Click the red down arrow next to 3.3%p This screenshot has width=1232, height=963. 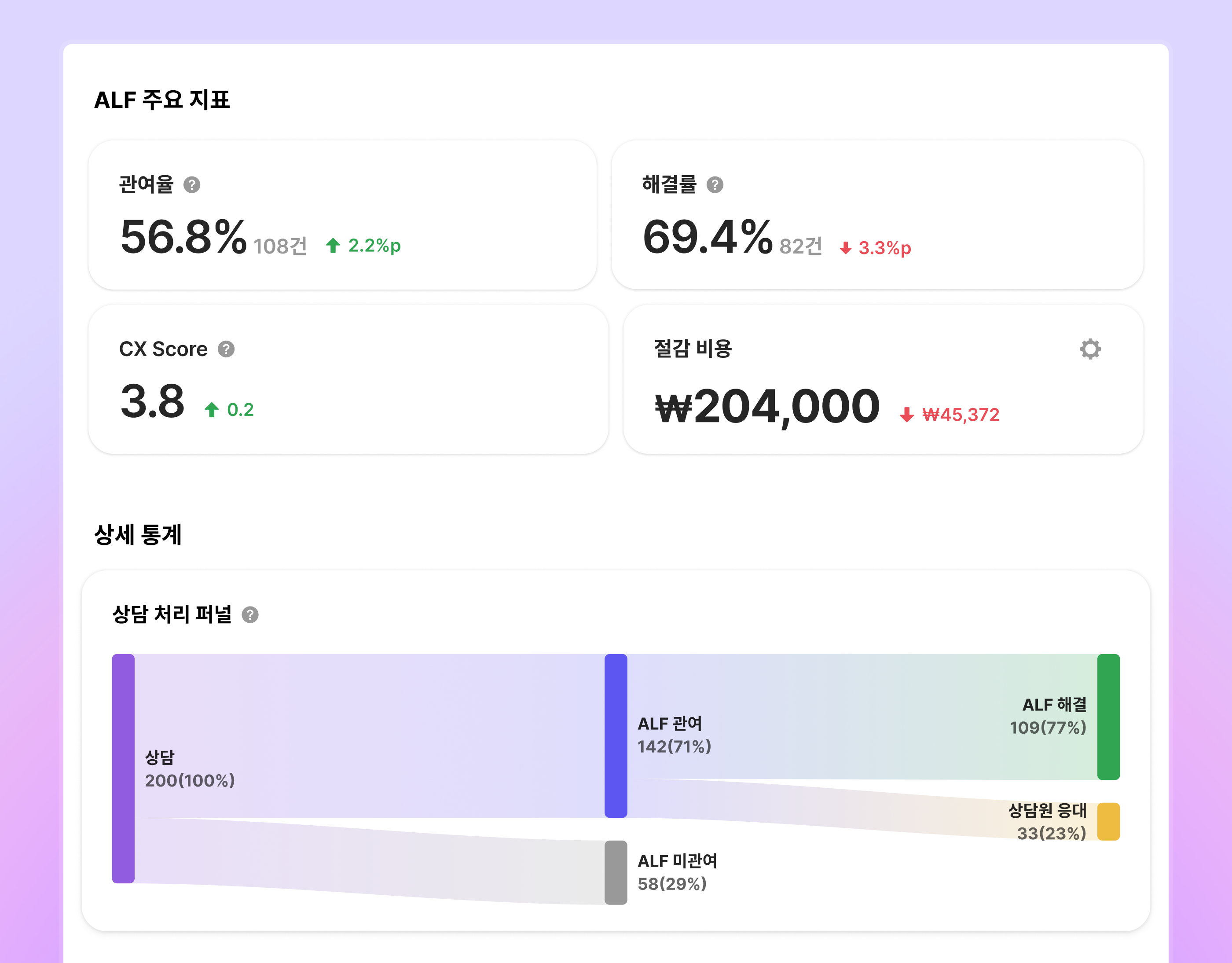tap(845, 248)
